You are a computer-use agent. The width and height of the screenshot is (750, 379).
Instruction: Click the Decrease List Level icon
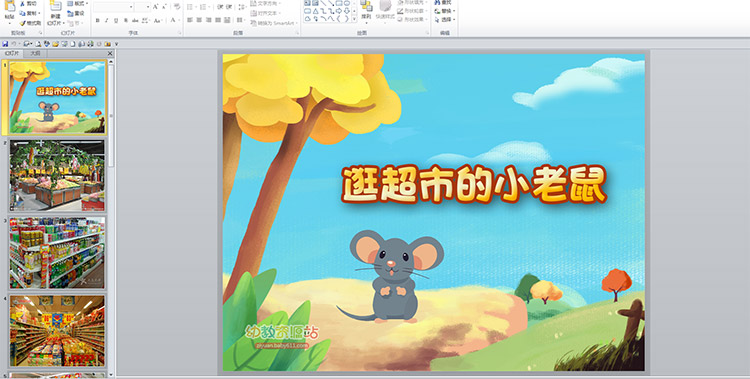click(x=220, y=7)
